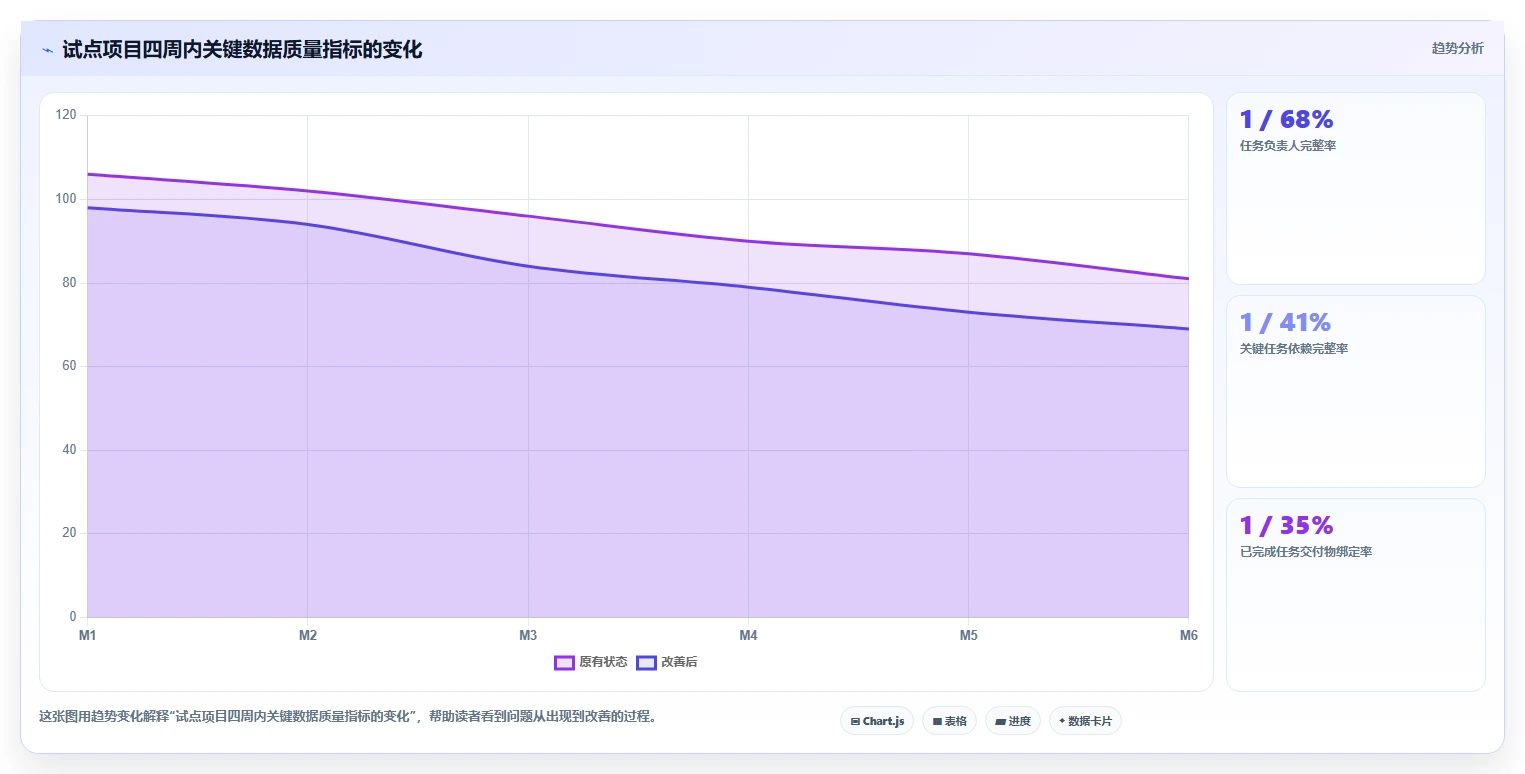Click the 原有状态 line at M3
Image resolution: width=1525 pixels, height=774 pixels.
(x=528, y=216)
